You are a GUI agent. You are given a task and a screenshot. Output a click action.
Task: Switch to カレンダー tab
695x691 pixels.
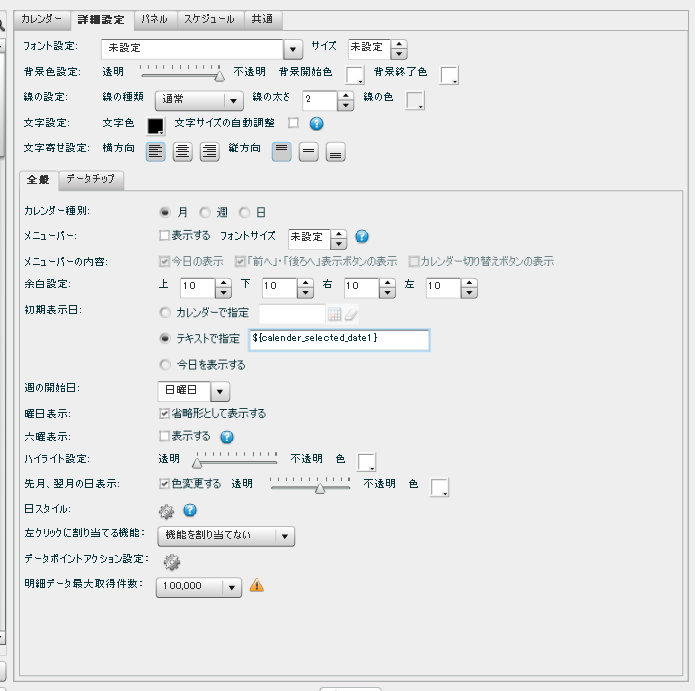(43, 20)
